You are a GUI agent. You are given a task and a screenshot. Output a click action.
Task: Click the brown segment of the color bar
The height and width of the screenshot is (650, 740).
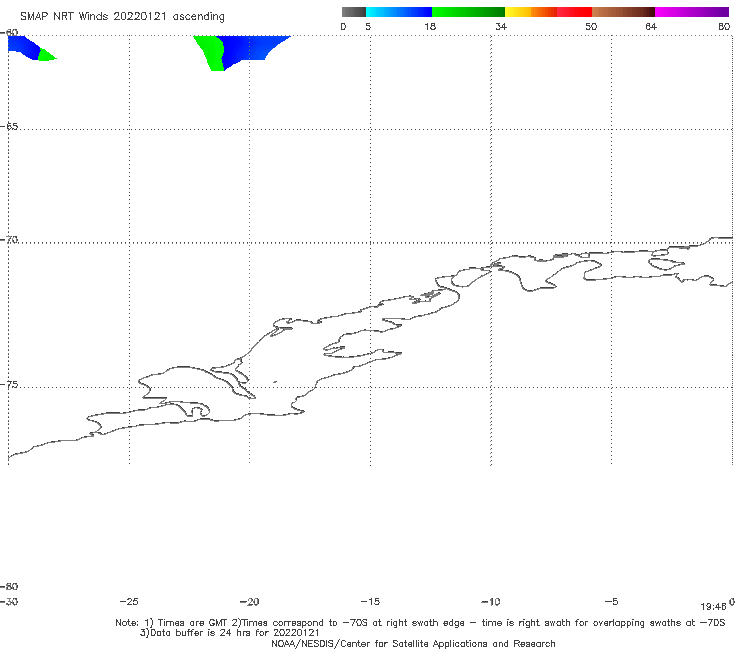pos(623,12)
